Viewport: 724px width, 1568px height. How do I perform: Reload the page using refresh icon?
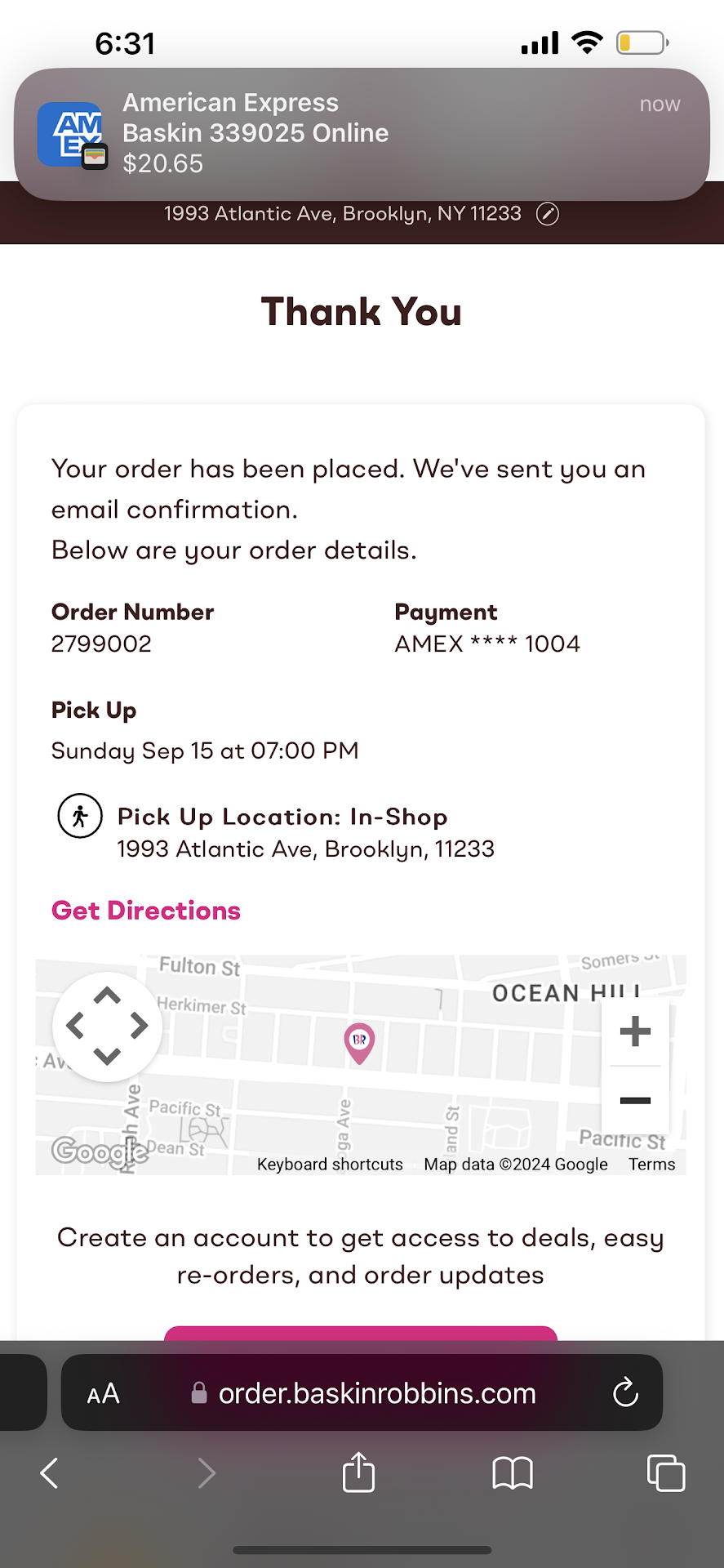click(x=625, y=1392)
